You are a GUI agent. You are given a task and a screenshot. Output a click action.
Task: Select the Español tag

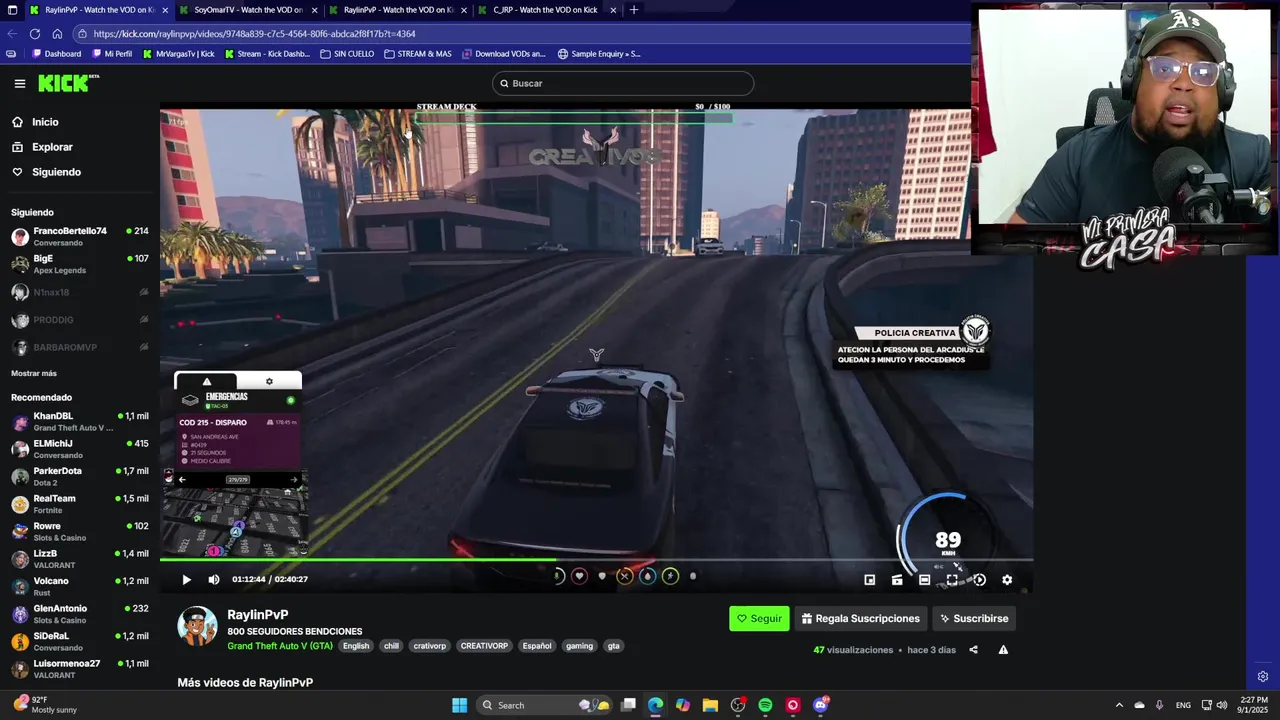537,646
